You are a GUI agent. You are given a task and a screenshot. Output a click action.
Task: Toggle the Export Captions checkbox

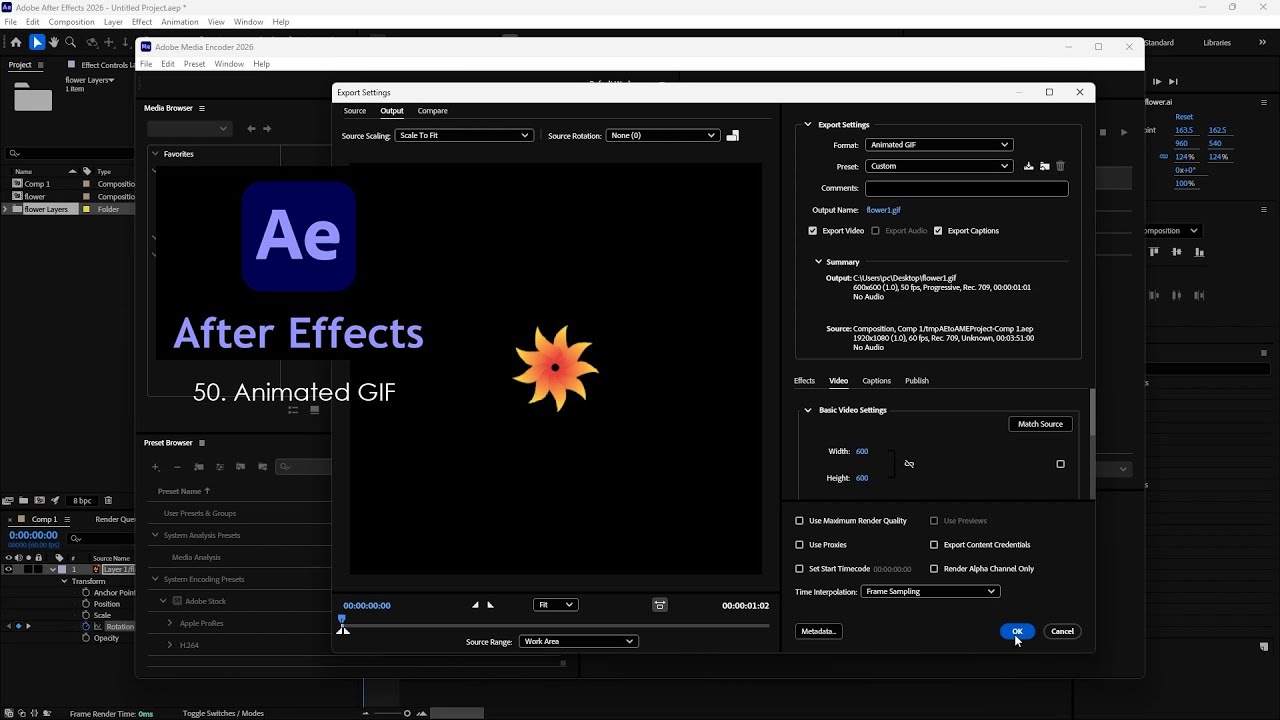coord(938,231)
